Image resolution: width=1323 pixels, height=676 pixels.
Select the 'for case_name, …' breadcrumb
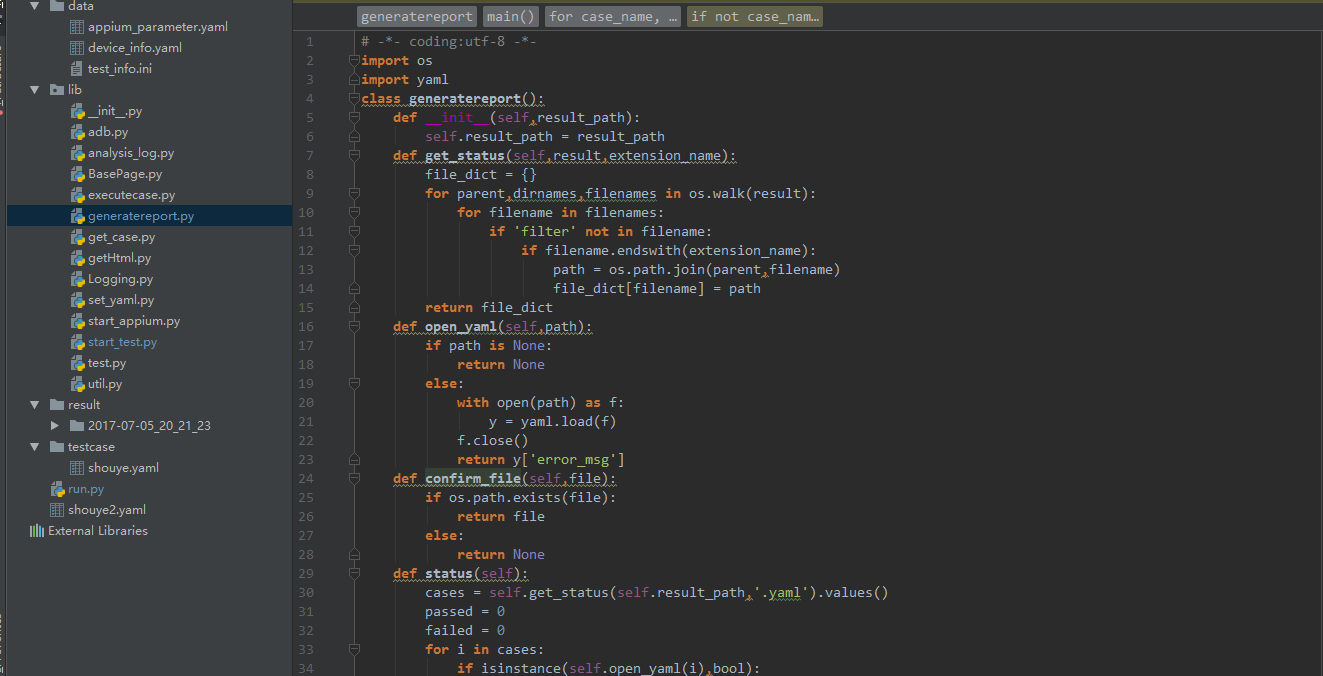(613, 17)
